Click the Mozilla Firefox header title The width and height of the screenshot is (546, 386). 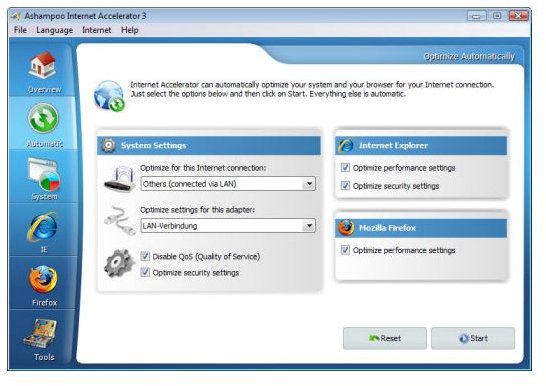388,228
